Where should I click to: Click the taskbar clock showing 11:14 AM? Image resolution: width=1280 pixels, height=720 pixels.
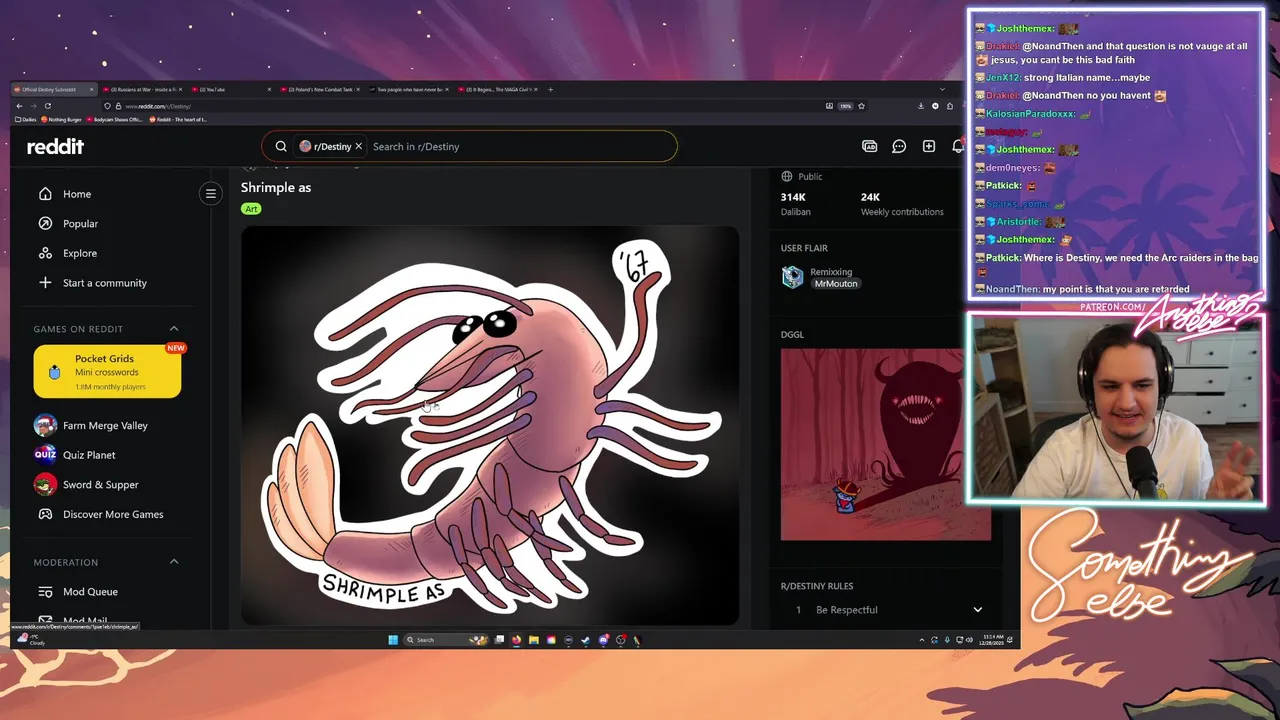tap(992, 640)
